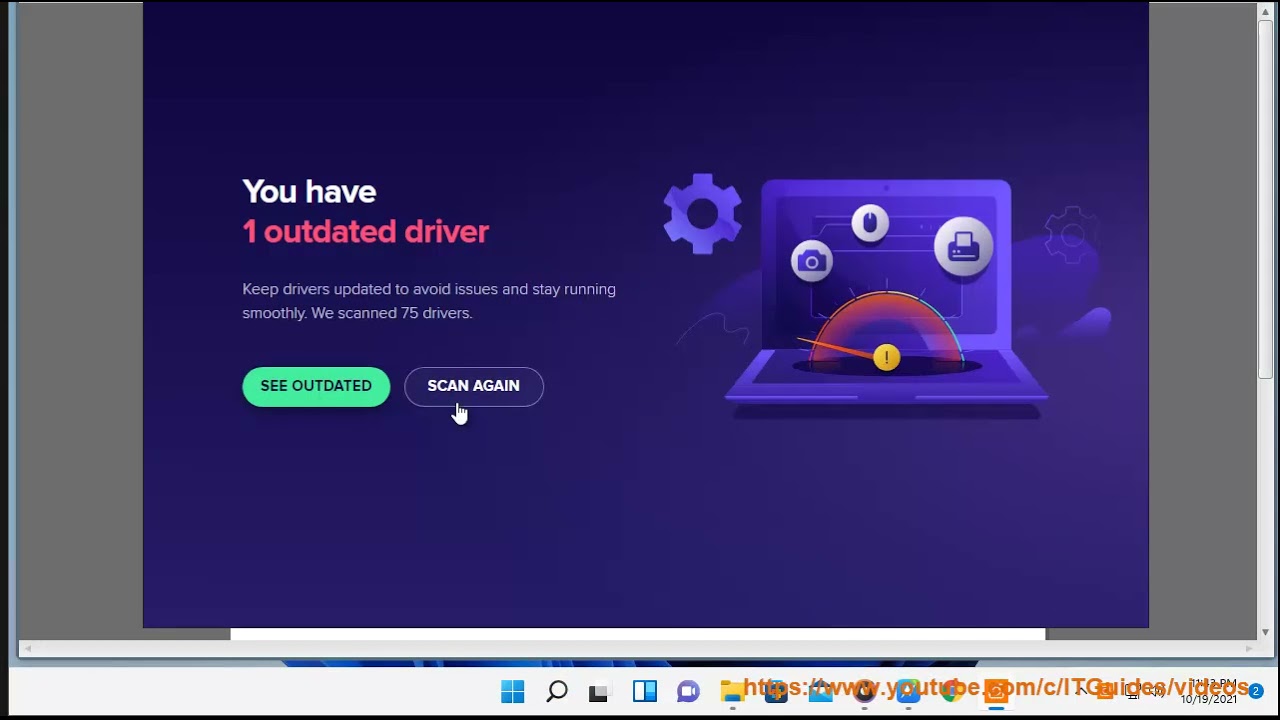Click the scrollbar down arrow
Image resolution: width=1280 pixels, height=720 pixels.
coord(1265,632)
